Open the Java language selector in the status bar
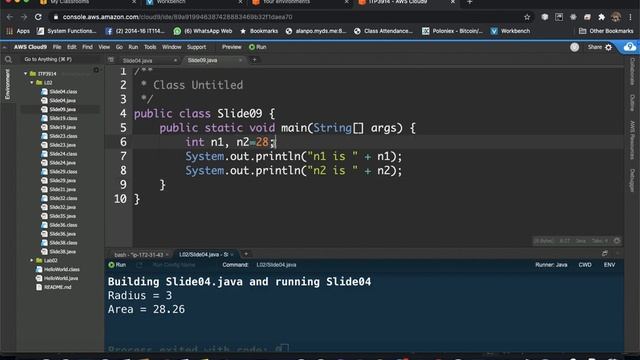The width and height of the screenshot is (640, 360). tap(580, 241)
